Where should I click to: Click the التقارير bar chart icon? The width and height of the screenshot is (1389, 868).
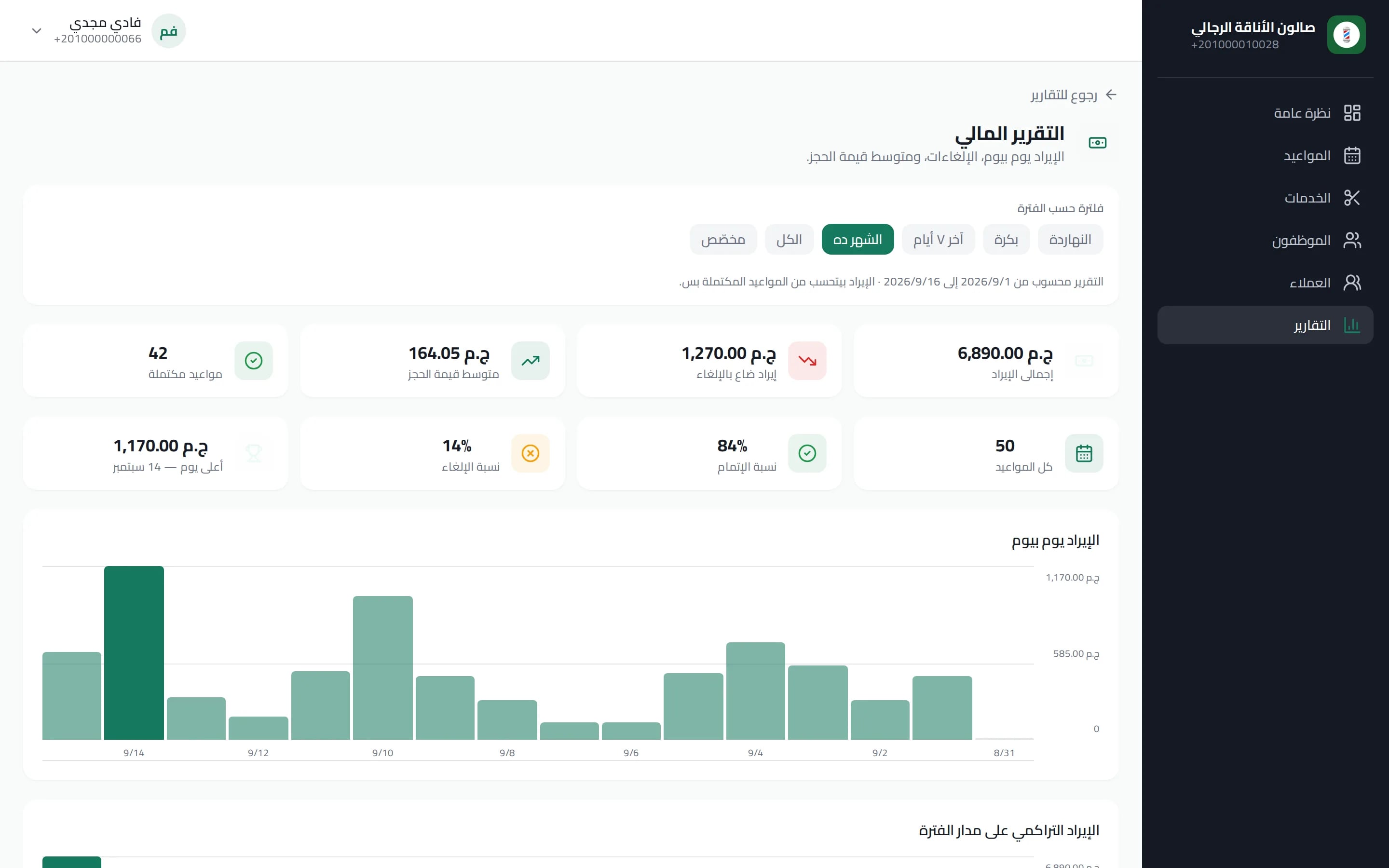(1352, 325)
